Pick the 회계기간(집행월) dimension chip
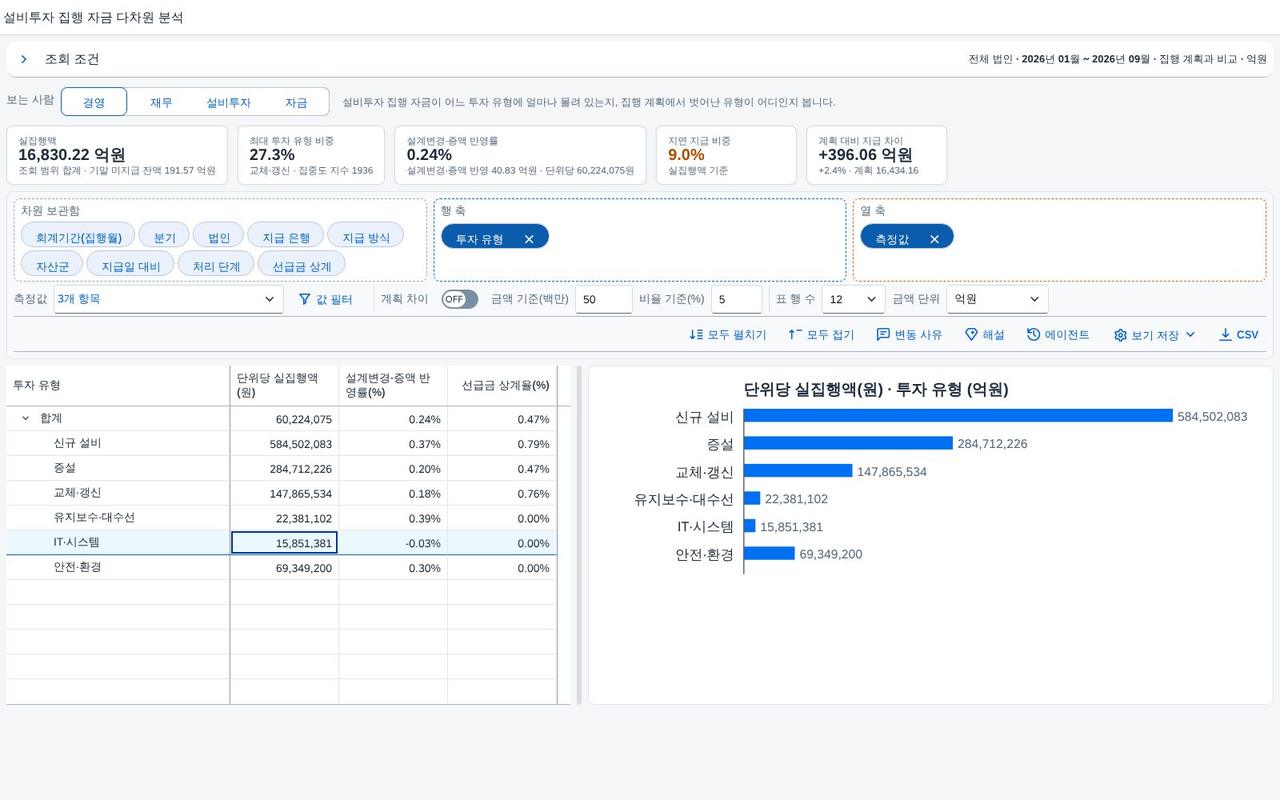The image size is (1280, 800). tap(78, 237)
